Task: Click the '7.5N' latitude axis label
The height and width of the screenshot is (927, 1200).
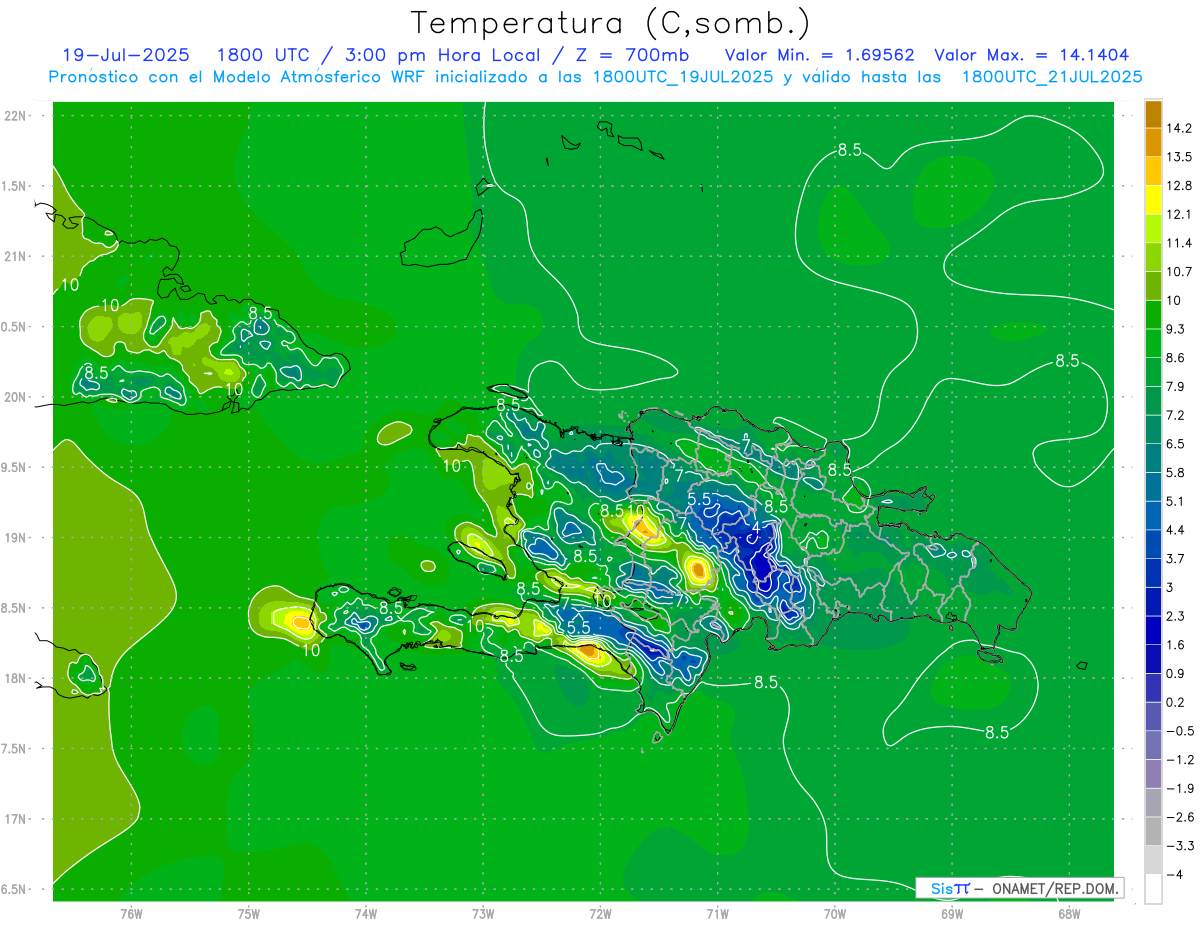Action: tap(14, 749)
